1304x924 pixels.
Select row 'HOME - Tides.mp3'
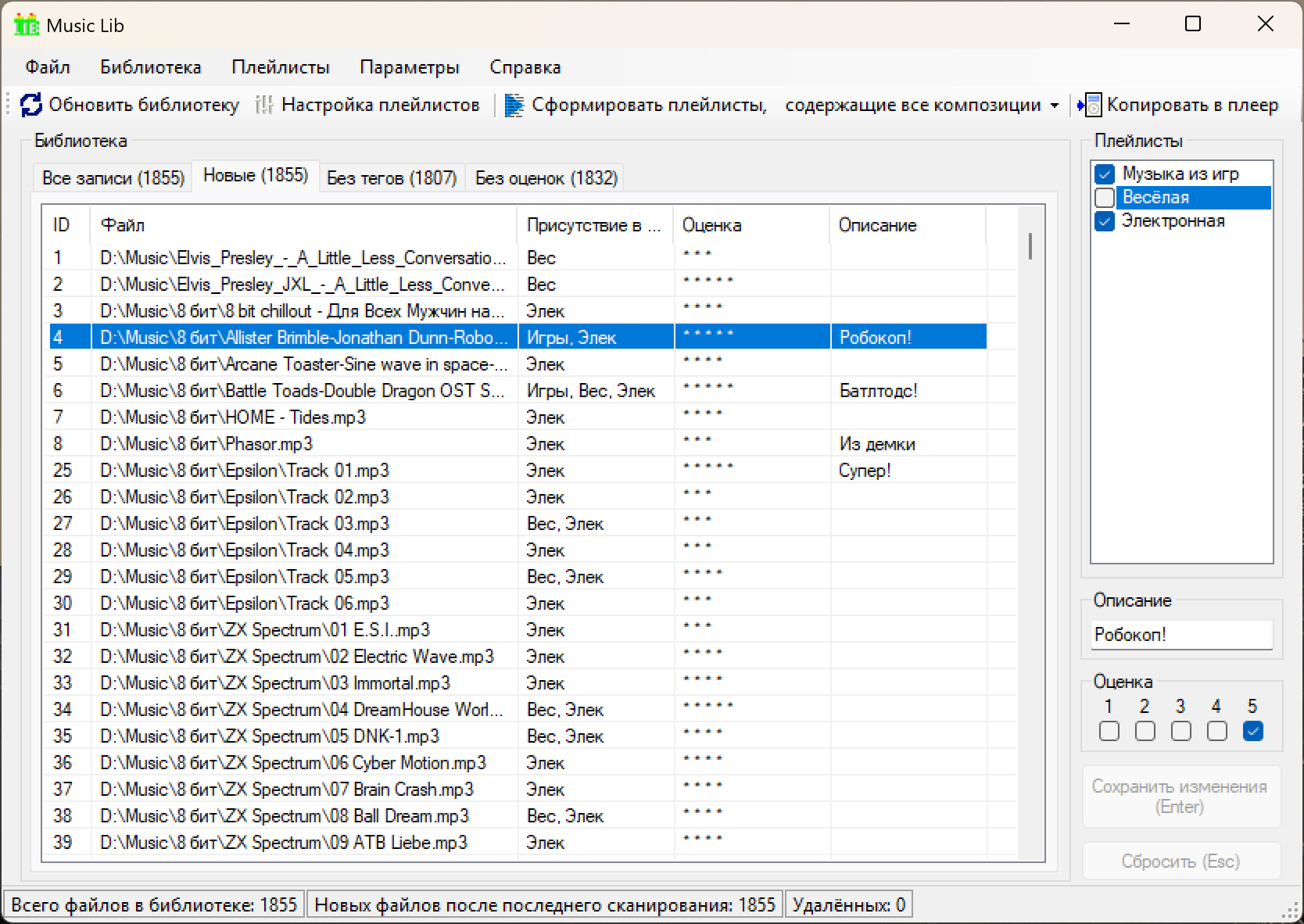click(518, 417)
